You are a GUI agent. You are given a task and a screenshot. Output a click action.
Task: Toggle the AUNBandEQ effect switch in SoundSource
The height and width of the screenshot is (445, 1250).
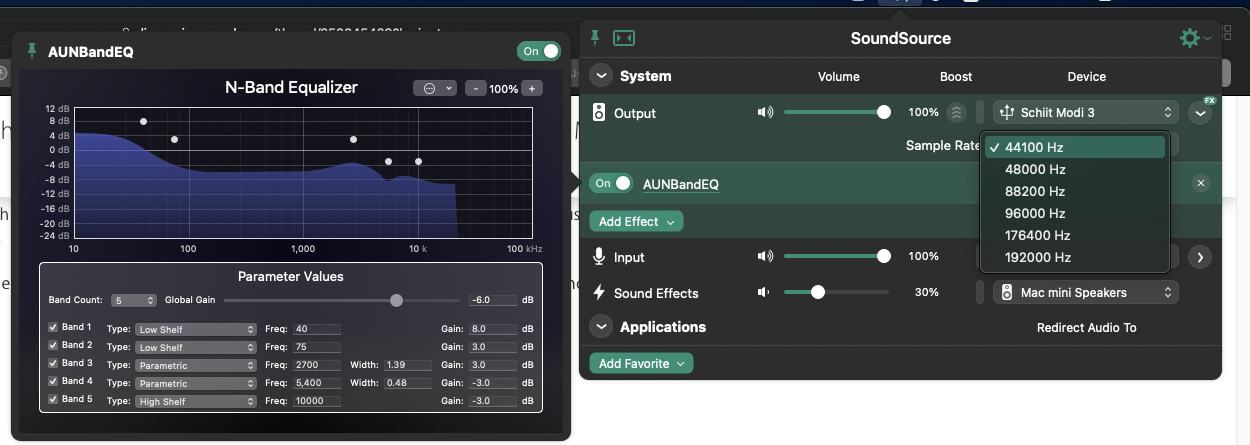tap(612, 183)
